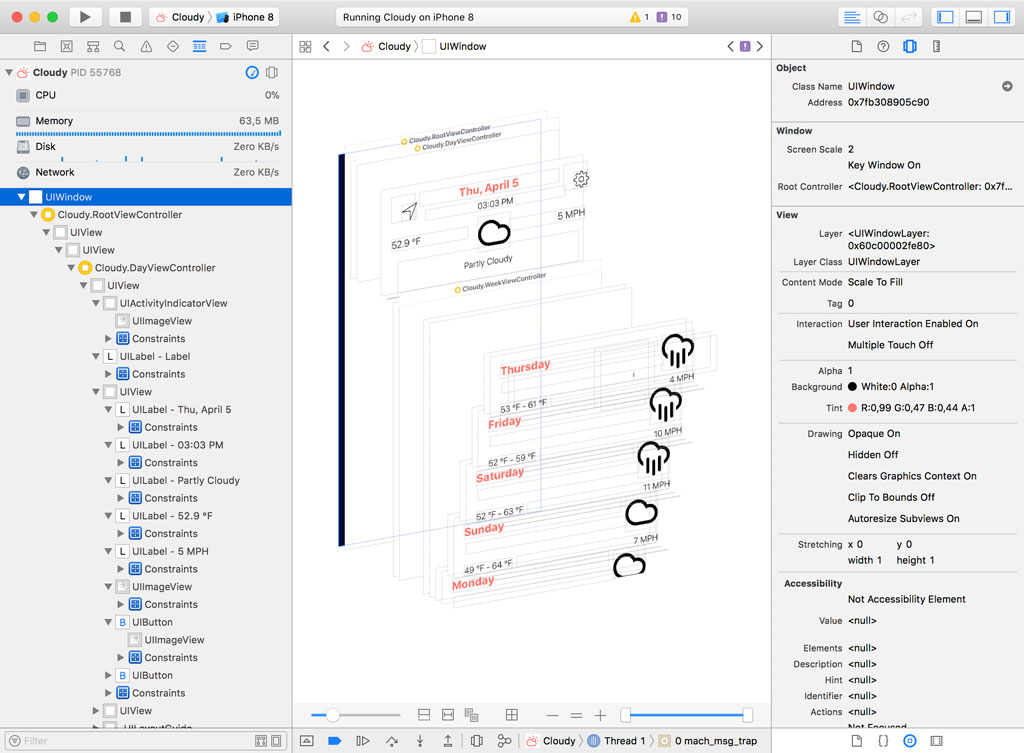Open the Size inspector ruler icon

tap(936, 46)
